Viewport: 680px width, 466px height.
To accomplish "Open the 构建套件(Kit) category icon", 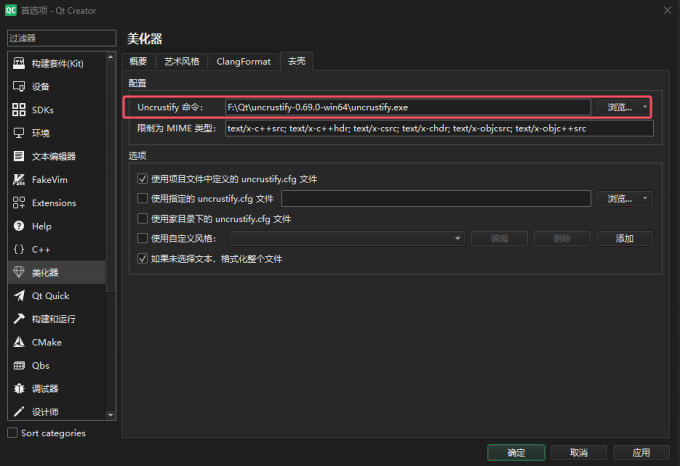I will 19,63.
